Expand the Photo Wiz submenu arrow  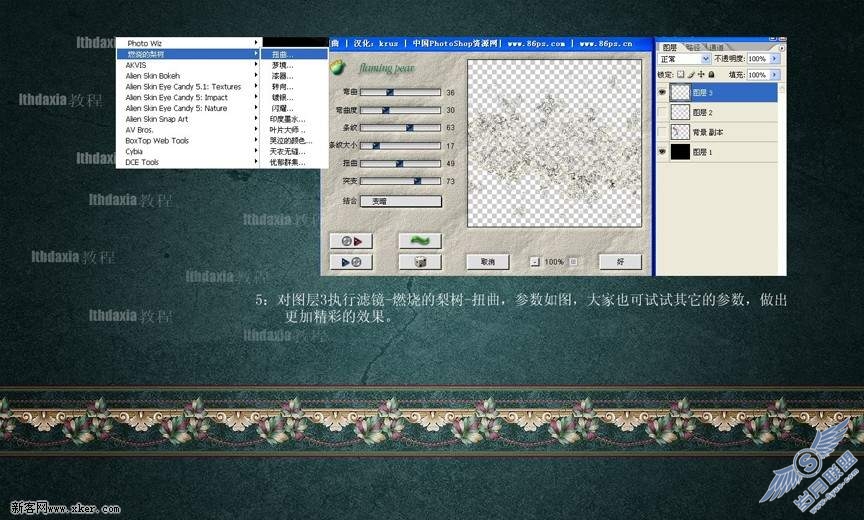click(256, 42)
